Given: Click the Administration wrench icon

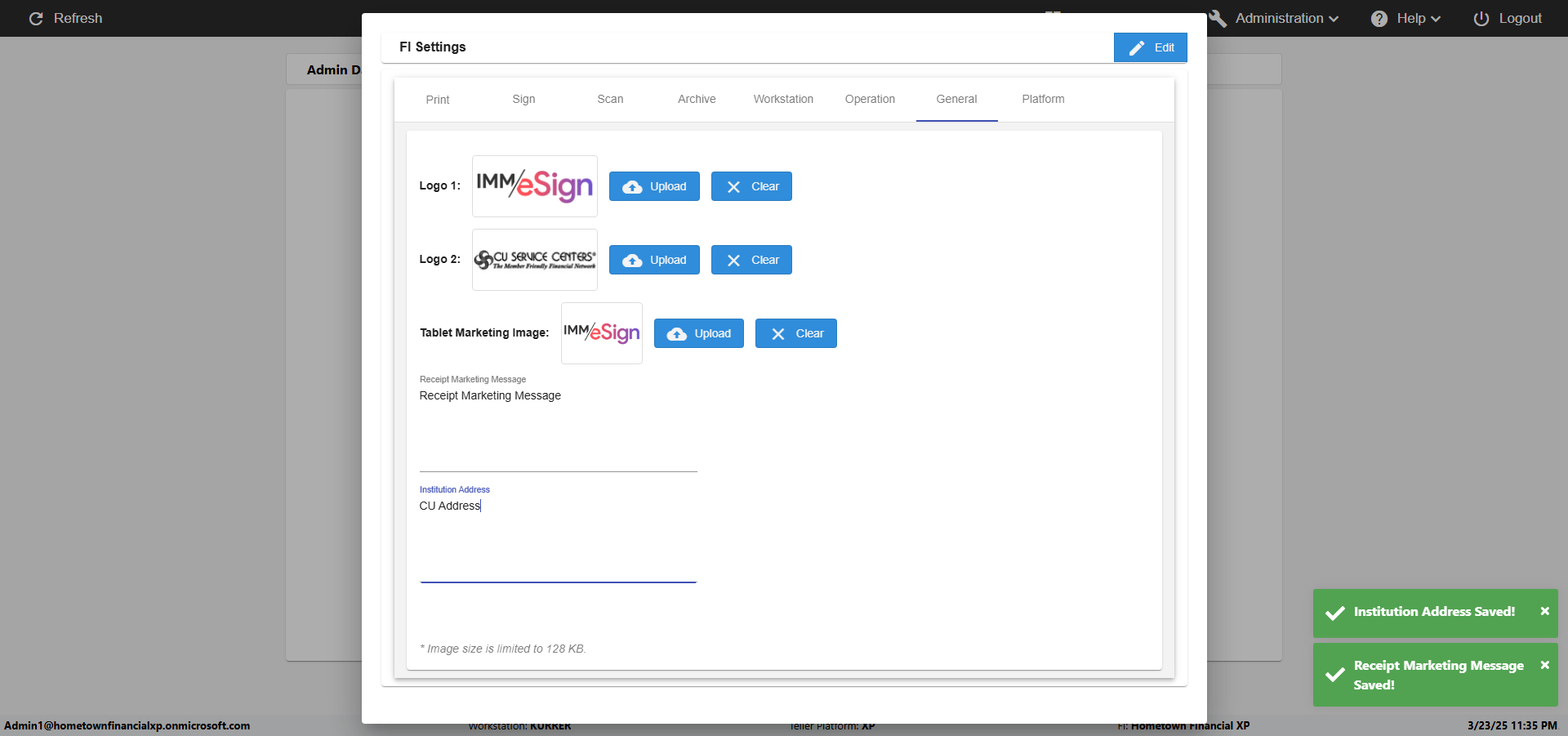Looking at the screenshot, I should (1218, 18).
